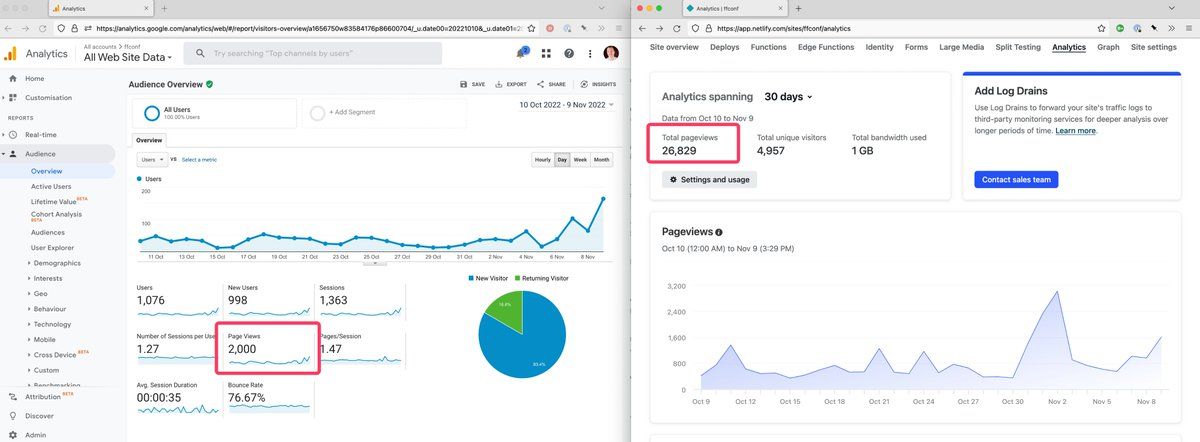Select the Month granularity toggle

(602, 159)
